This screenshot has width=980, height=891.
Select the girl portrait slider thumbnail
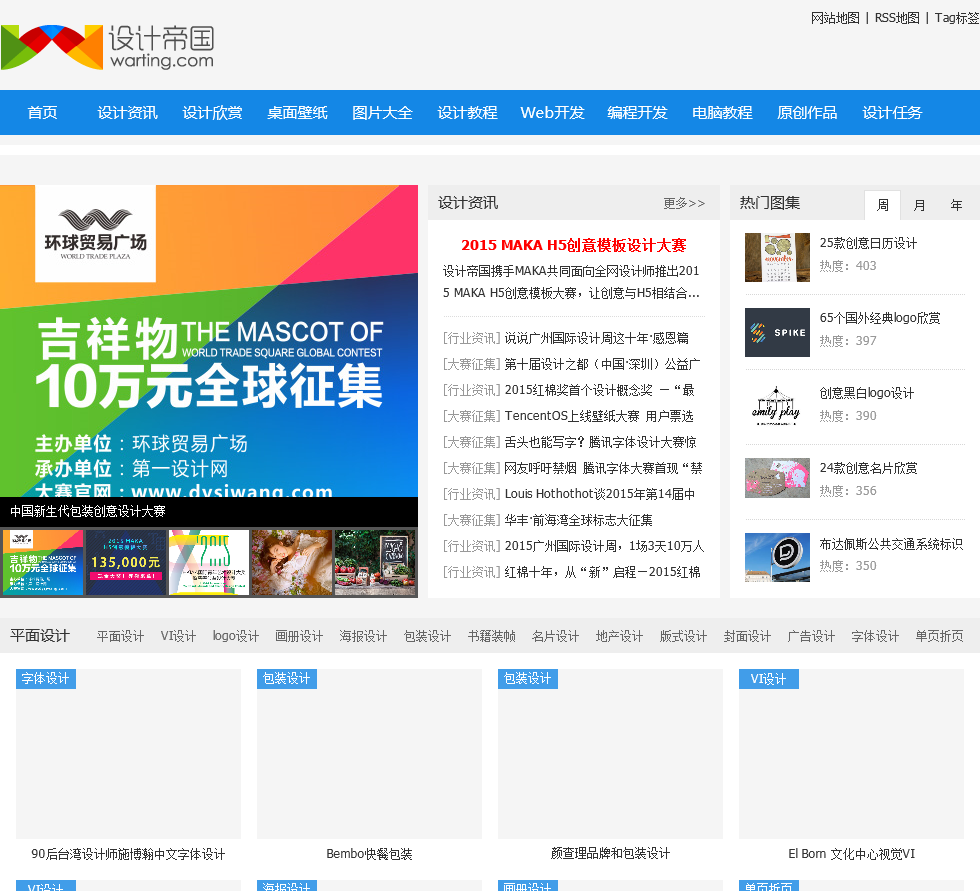click(x=292, y=562)
